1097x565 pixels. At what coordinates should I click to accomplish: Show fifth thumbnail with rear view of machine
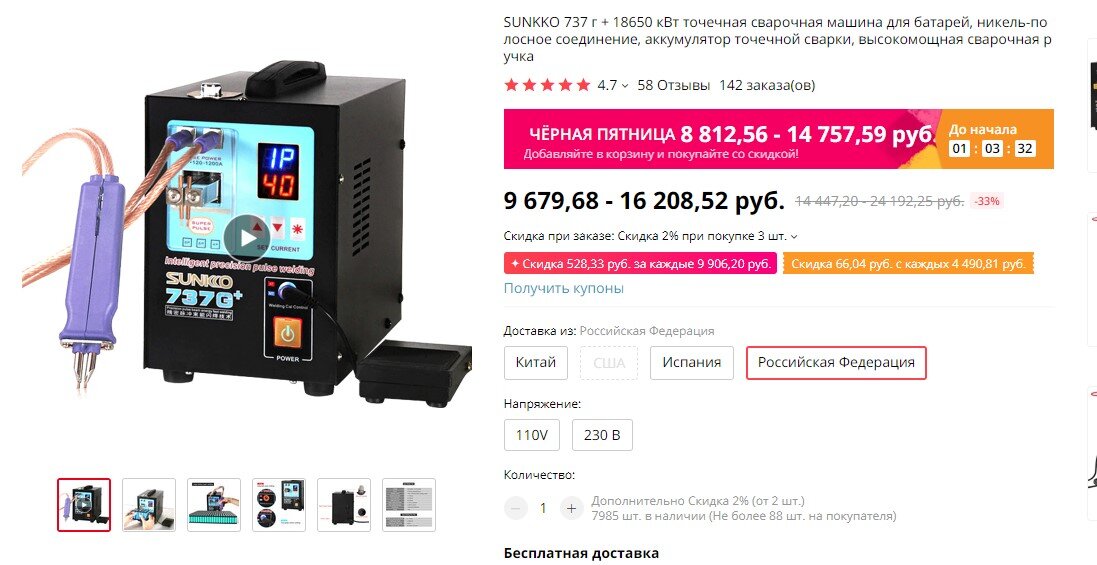pyautogui.click(x=344, y=505)
